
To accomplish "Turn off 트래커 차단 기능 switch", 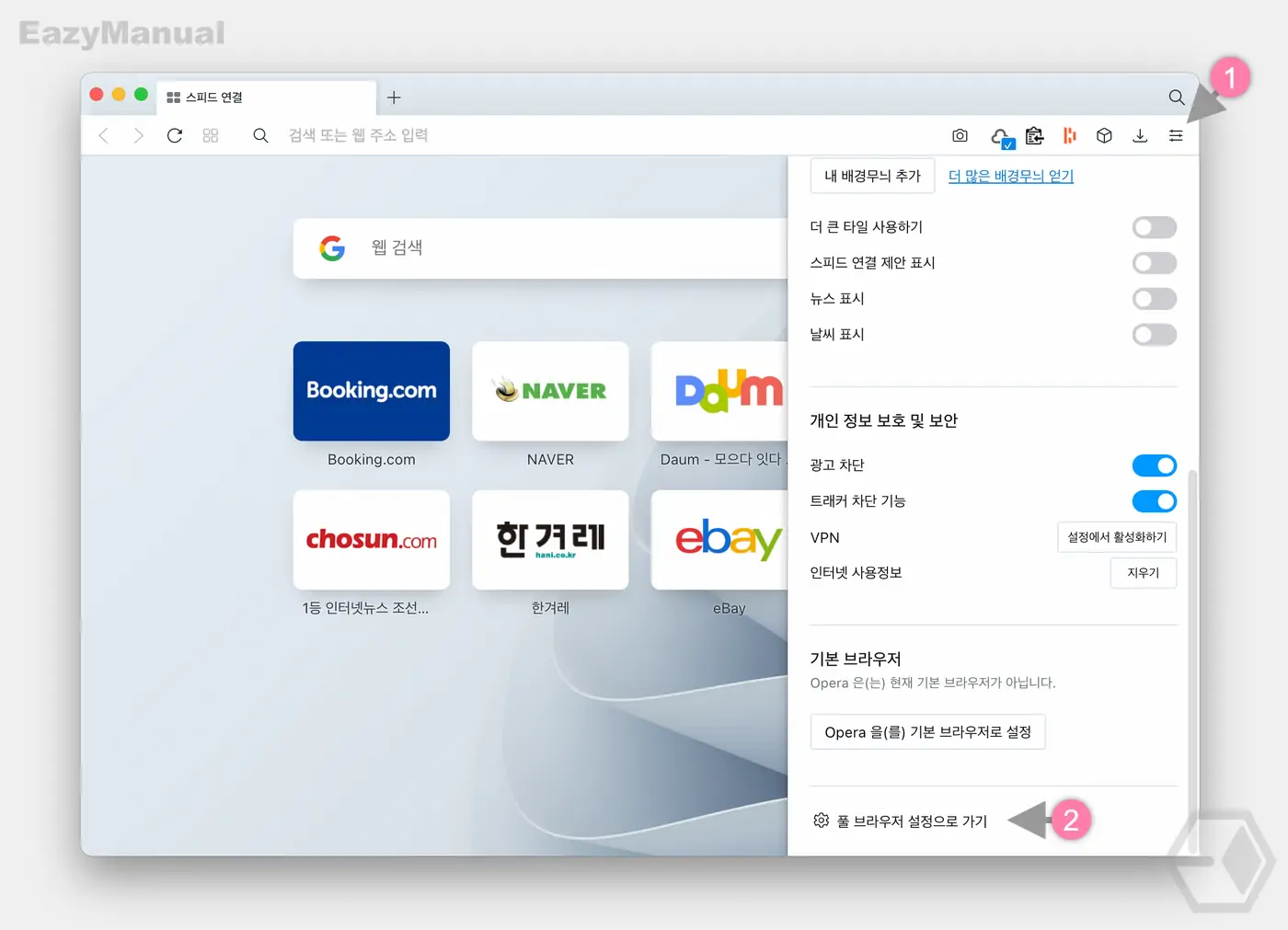I will [x=1155, y=501].
